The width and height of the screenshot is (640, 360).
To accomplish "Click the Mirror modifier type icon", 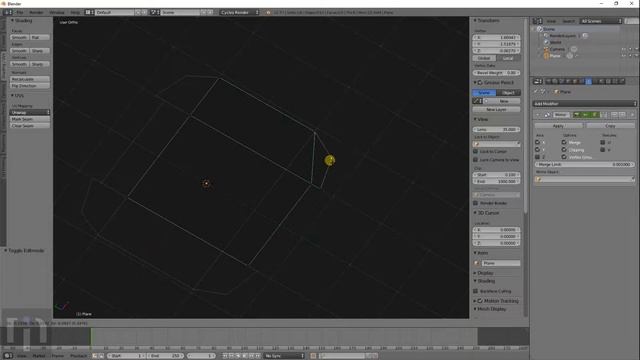I will point(547,115).
